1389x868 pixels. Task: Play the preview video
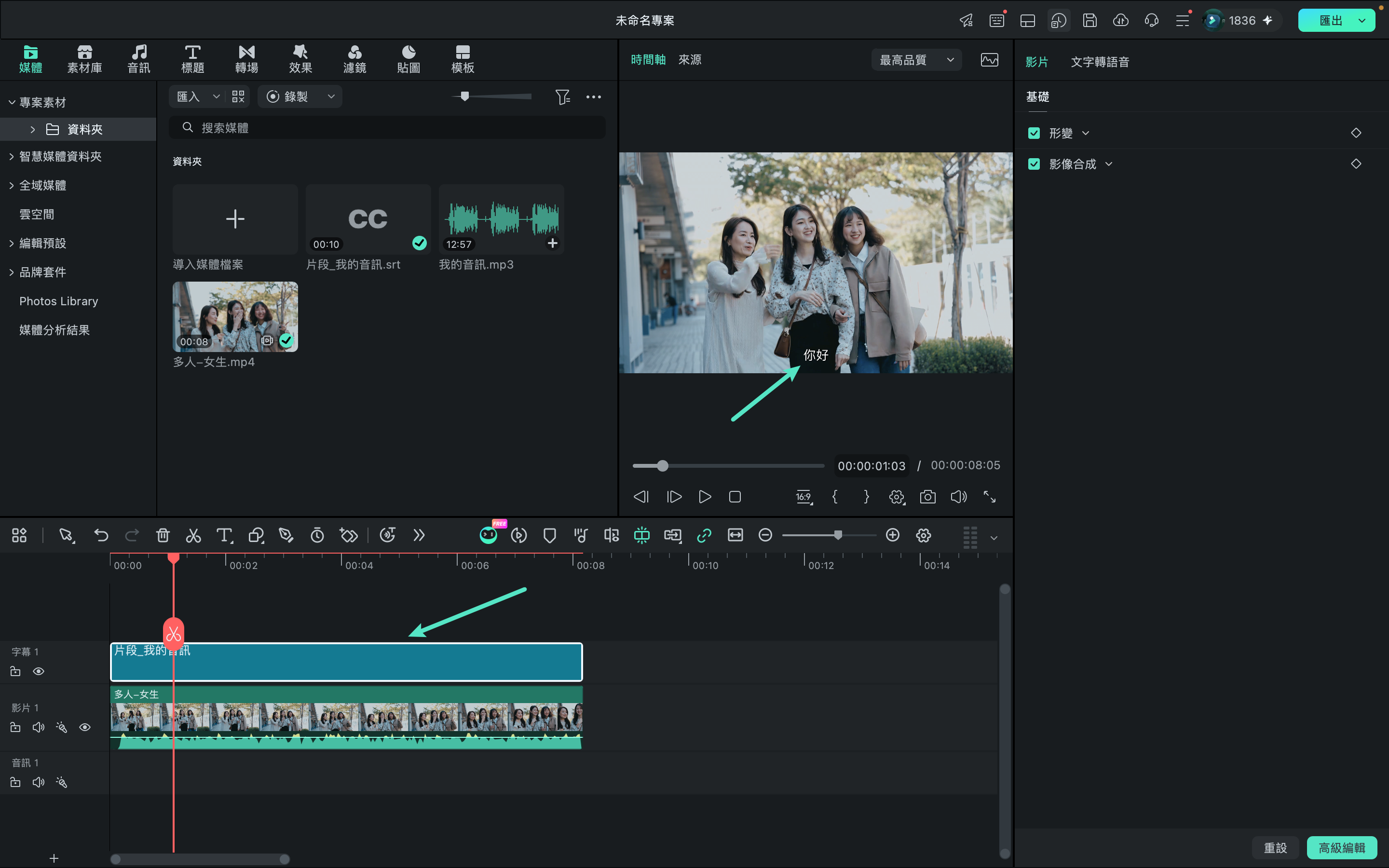tap(705, 497)
